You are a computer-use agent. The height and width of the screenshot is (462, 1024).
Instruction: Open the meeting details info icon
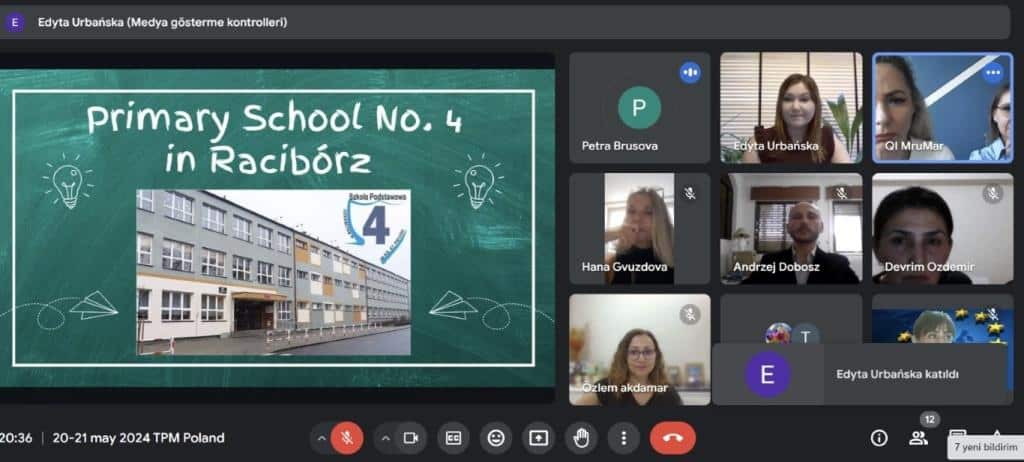pyautogui.click(x=879, y=438)
